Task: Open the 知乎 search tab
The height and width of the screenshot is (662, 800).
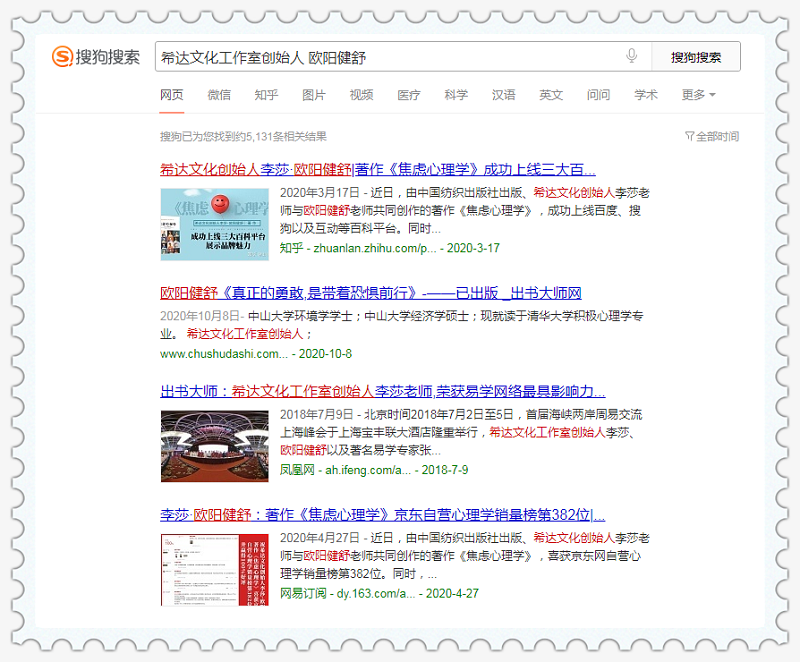Action: 266,95
